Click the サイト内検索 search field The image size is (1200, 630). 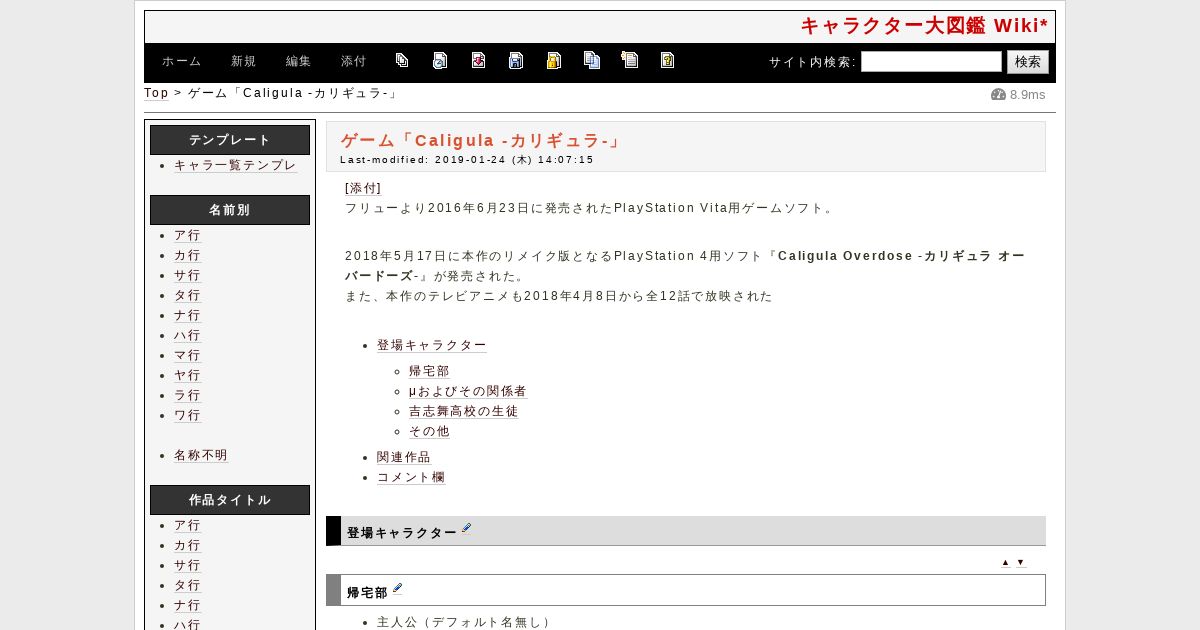931,62
